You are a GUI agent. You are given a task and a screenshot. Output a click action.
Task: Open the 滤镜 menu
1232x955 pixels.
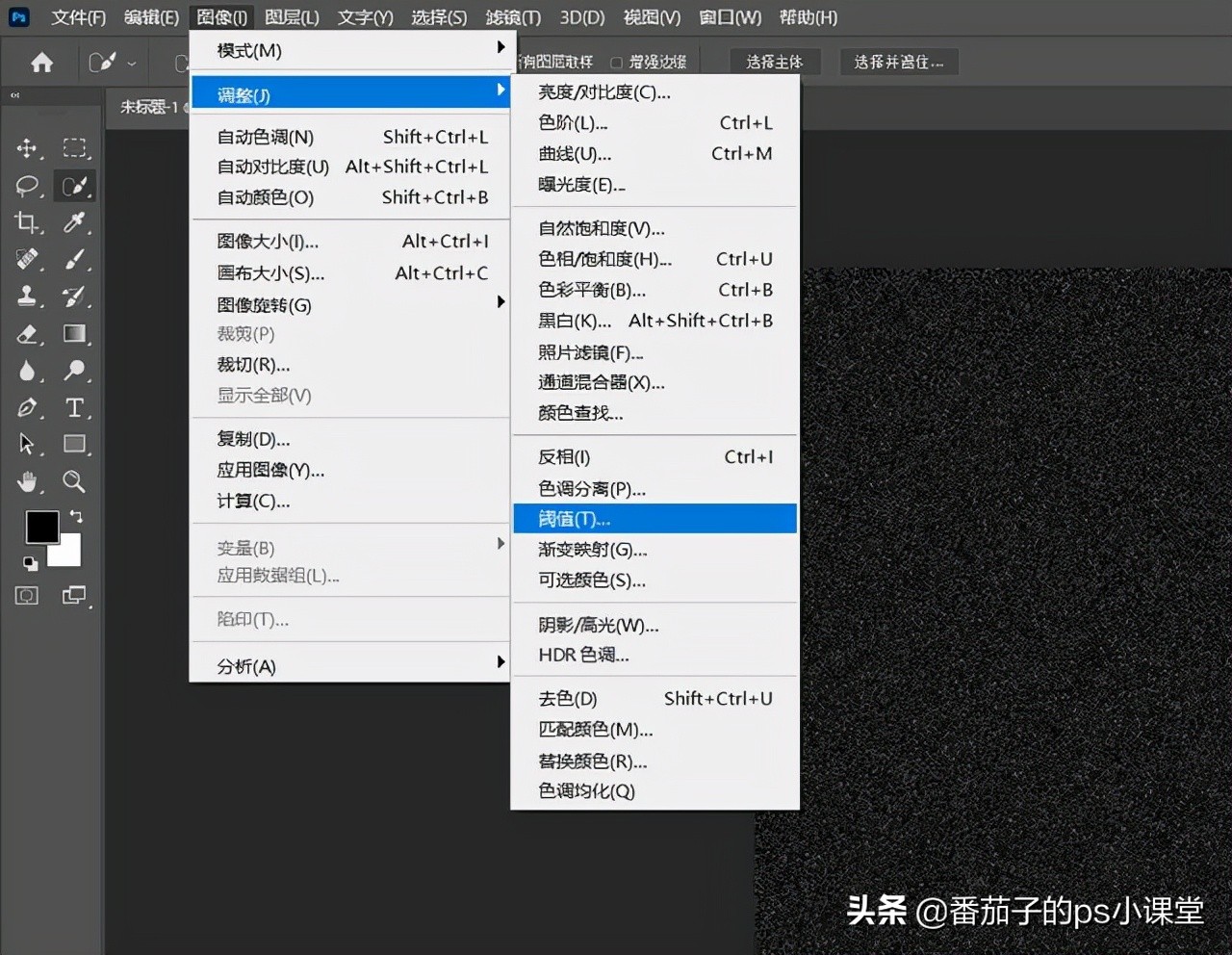click(512, 16)
